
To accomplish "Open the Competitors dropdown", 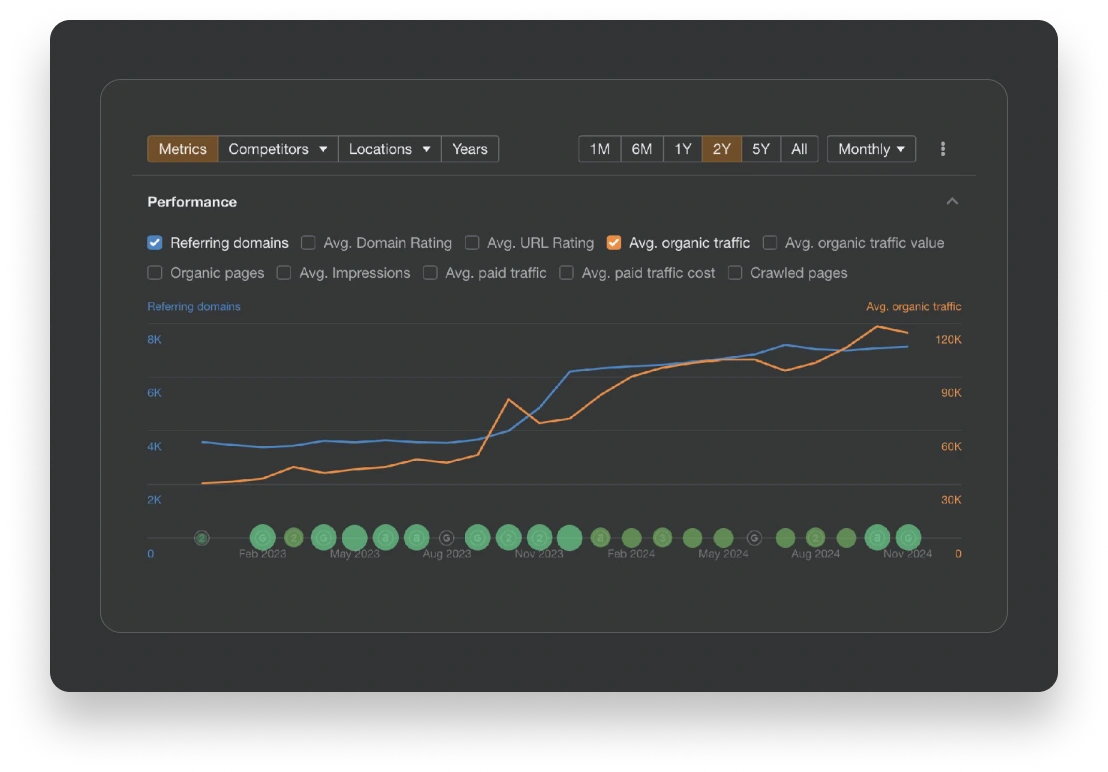I will 278,149.
